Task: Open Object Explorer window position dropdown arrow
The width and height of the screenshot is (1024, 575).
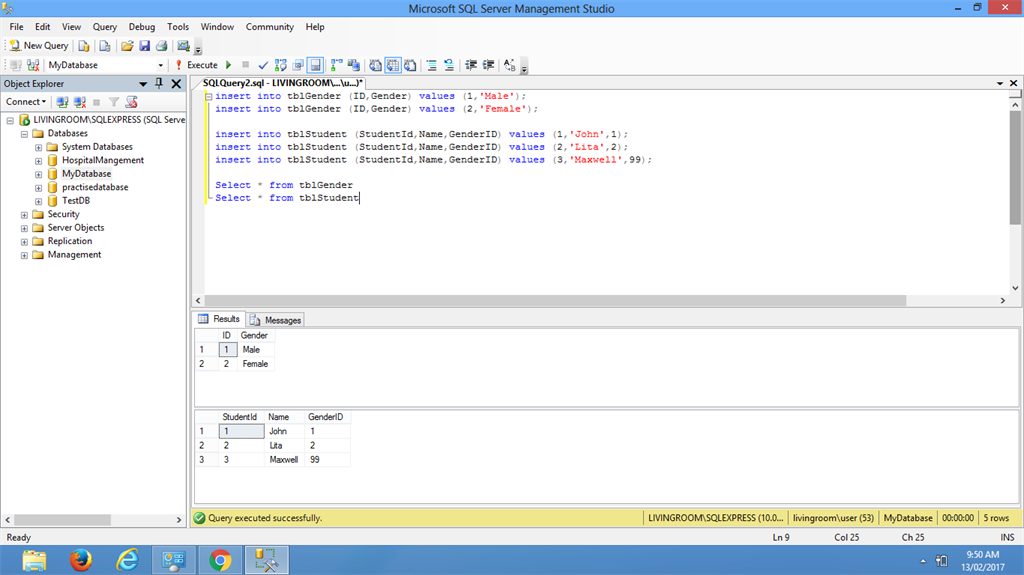Action: 142,84
